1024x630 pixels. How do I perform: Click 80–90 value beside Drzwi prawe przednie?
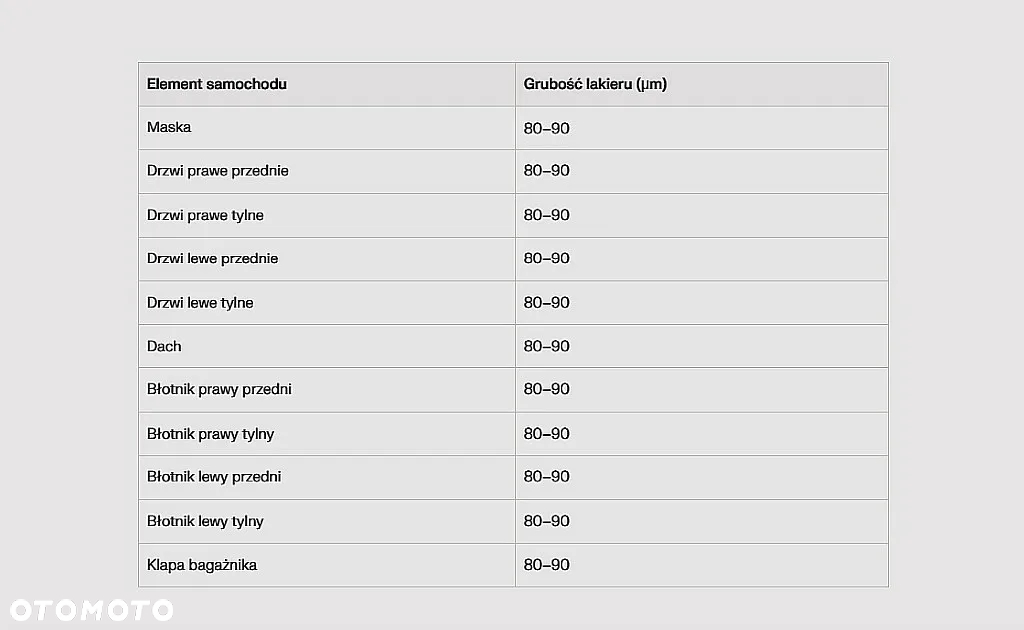point(547,170)
